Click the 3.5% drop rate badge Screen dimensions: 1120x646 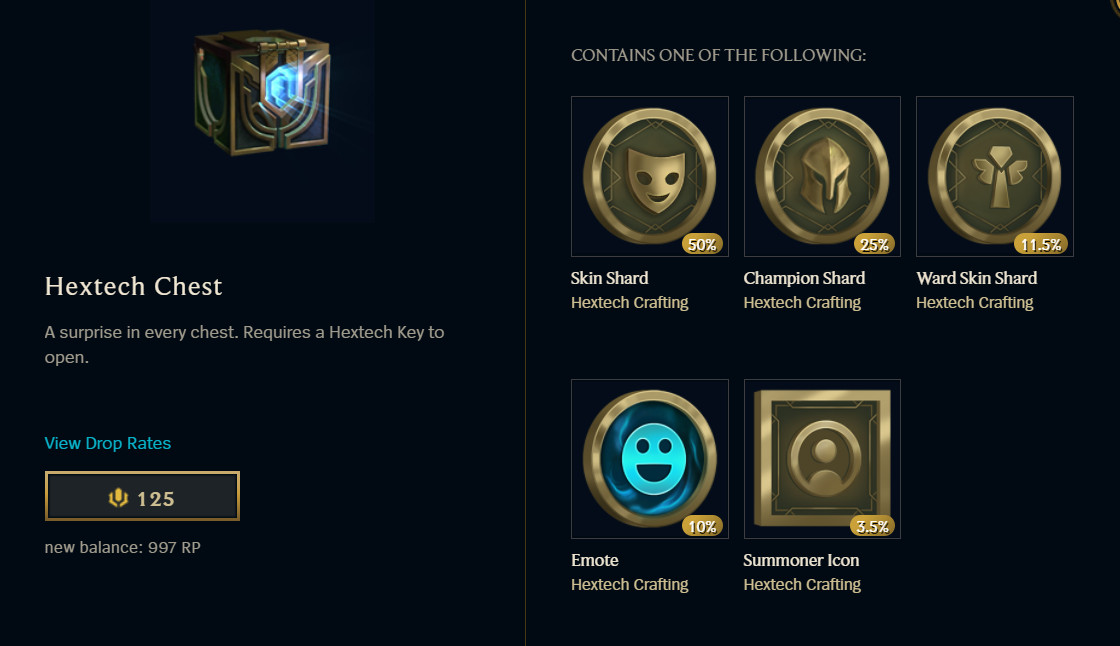coord(872,527)
